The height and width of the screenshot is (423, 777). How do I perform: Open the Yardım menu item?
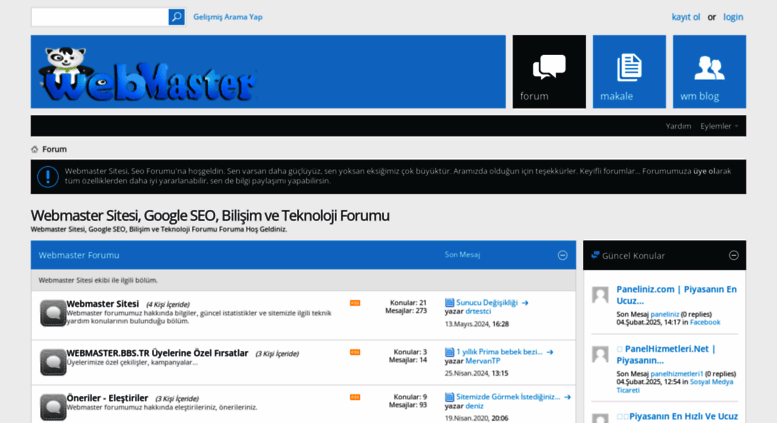678,126
